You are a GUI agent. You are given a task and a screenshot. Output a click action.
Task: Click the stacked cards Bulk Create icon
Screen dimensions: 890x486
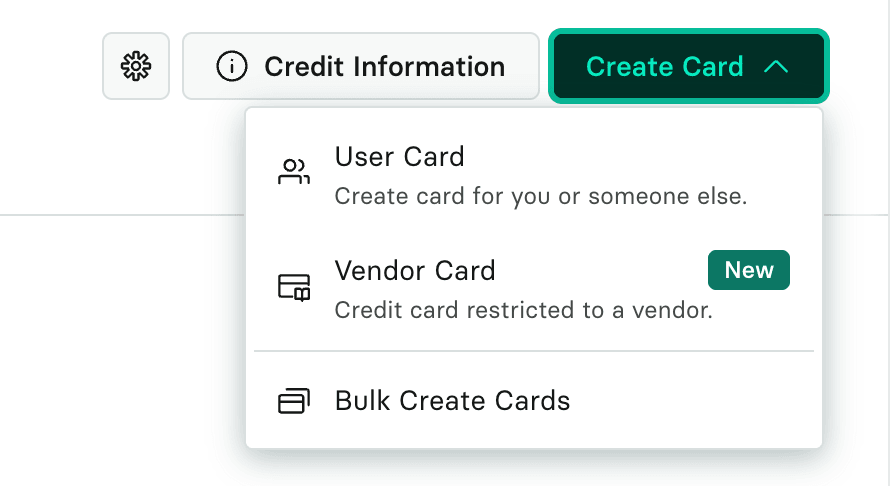pyautogui.click(x=294, y=402)
